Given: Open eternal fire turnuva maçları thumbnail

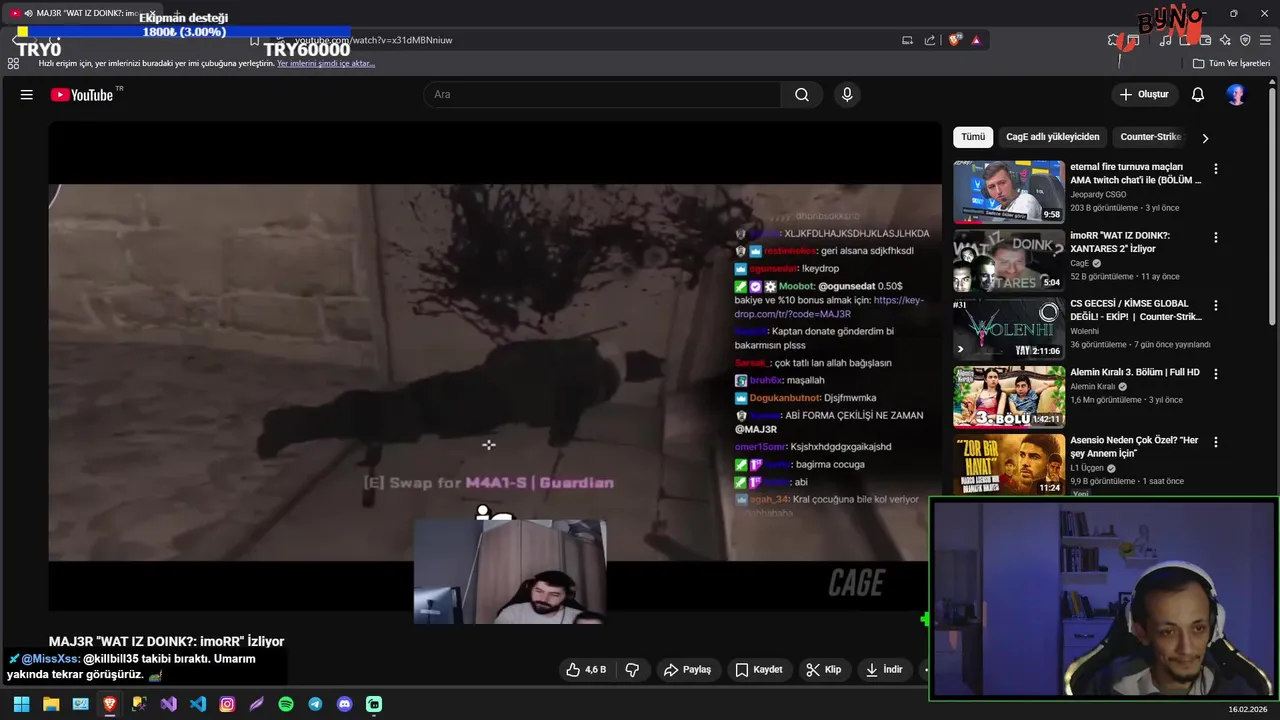Looking at the screenshot, I should [x=1009, y=192].
